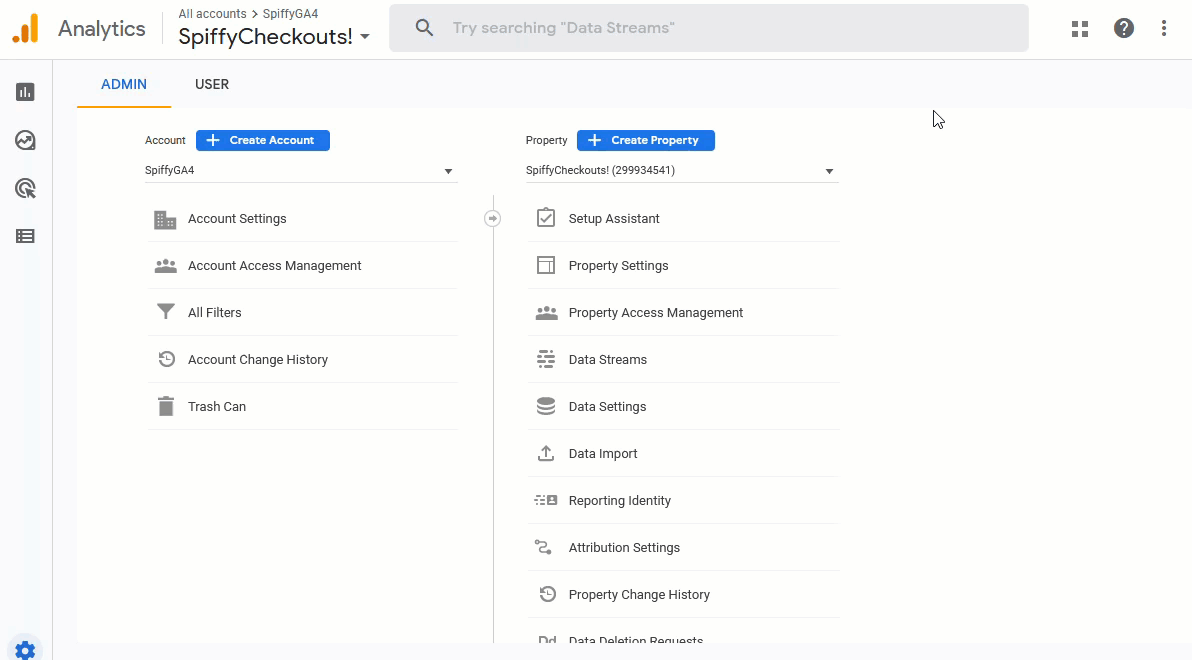Click the Data Streams icon

546,360
